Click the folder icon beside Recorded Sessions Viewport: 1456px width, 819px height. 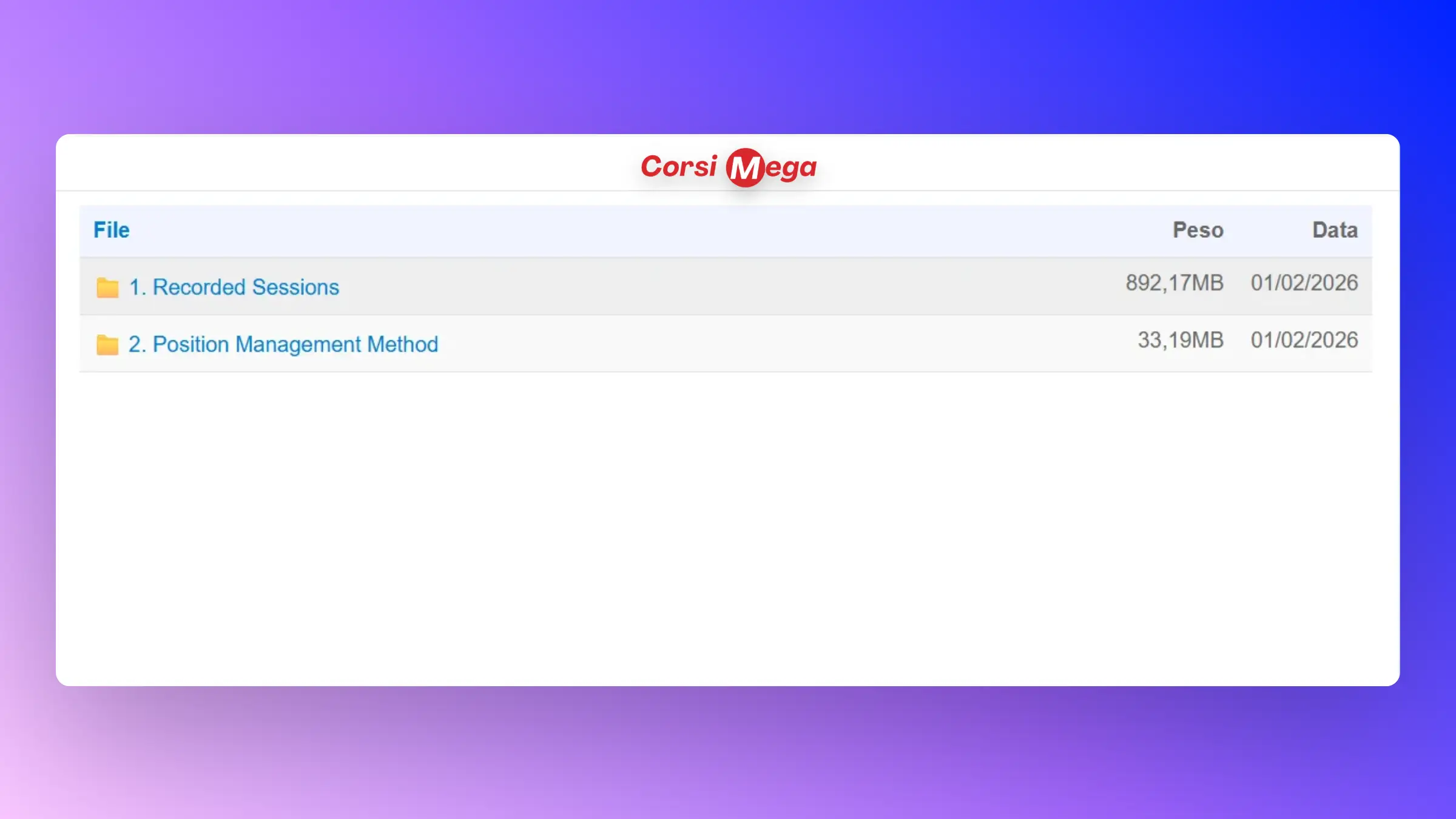(107, 287)
